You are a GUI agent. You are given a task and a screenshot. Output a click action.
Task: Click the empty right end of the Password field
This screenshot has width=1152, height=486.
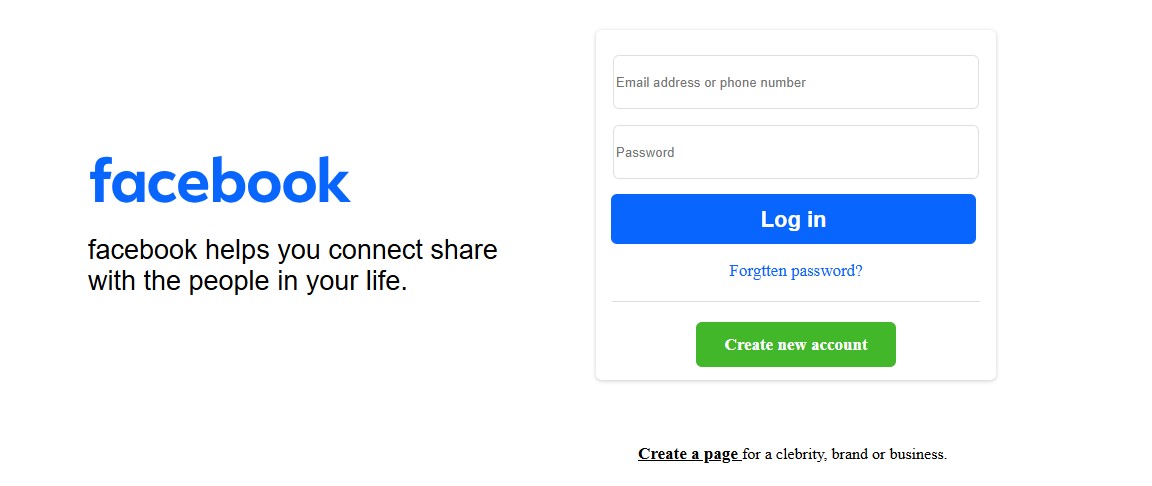point(918,152)
